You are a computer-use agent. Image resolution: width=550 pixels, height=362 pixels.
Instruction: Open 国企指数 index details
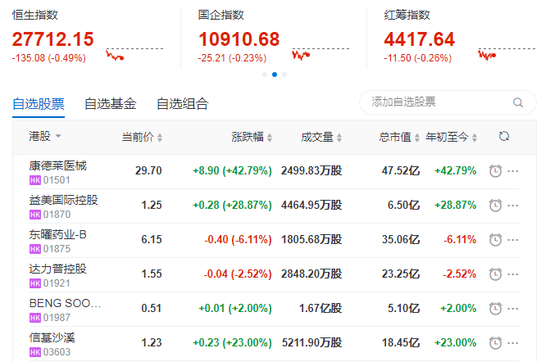(221, 15)
